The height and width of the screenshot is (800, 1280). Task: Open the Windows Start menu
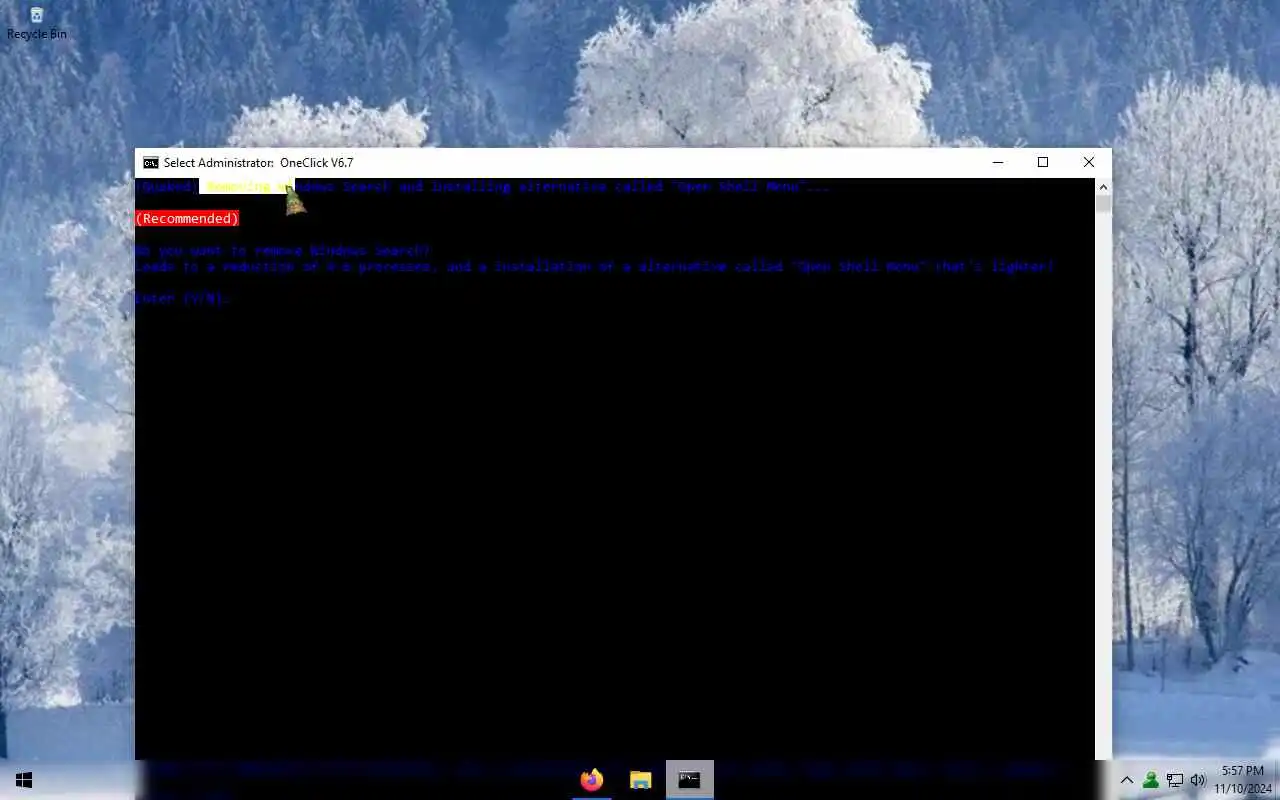[x=24, y=780]
